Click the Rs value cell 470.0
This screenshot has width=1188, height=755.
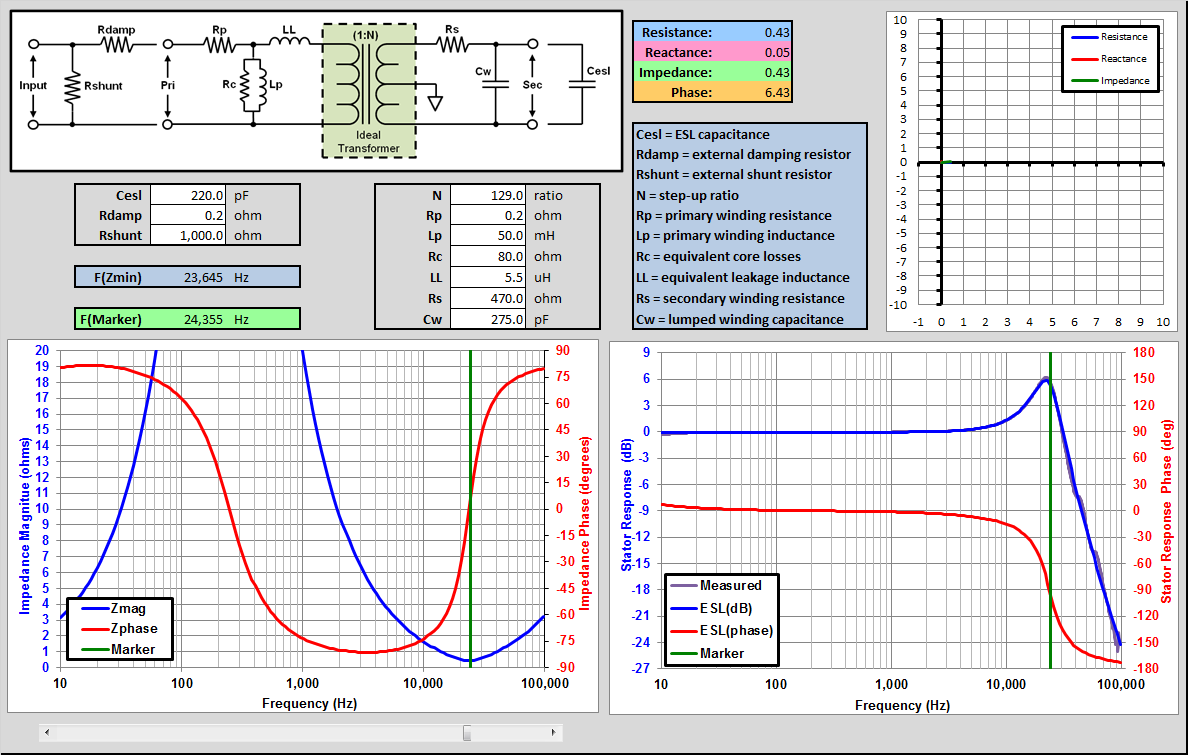point(488,299)
